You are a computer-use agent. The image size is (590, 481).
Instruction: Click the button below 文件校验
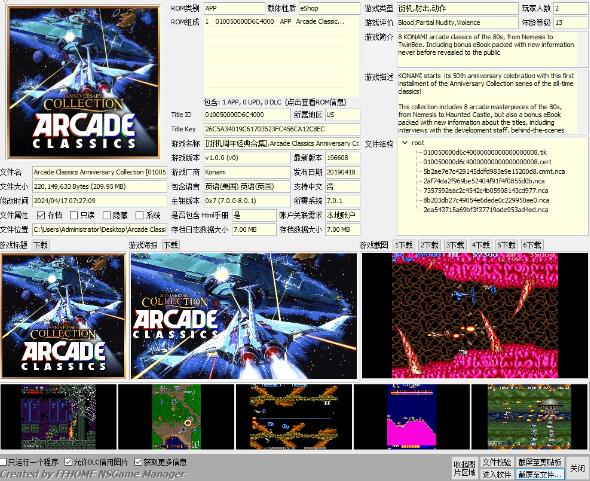click(x=496, y=474)
